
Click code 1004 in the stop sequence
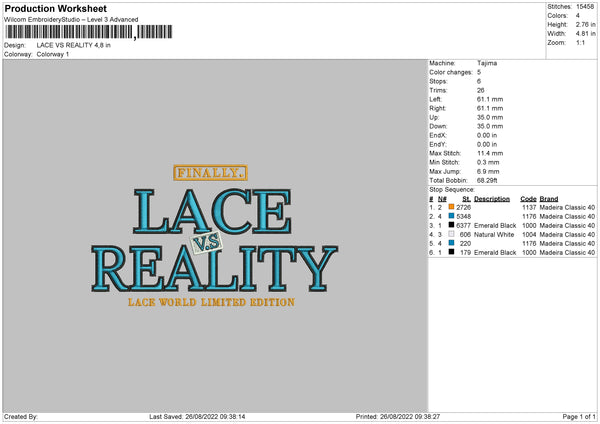click(x=529, y=235)
